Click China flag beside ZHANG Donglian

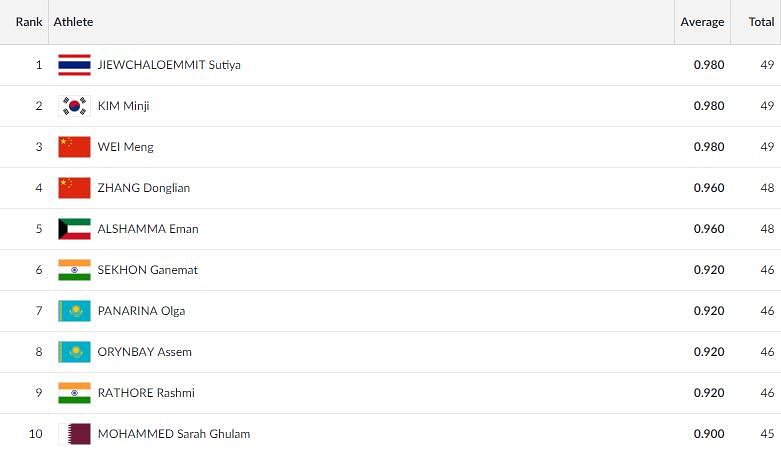point(74,188)
